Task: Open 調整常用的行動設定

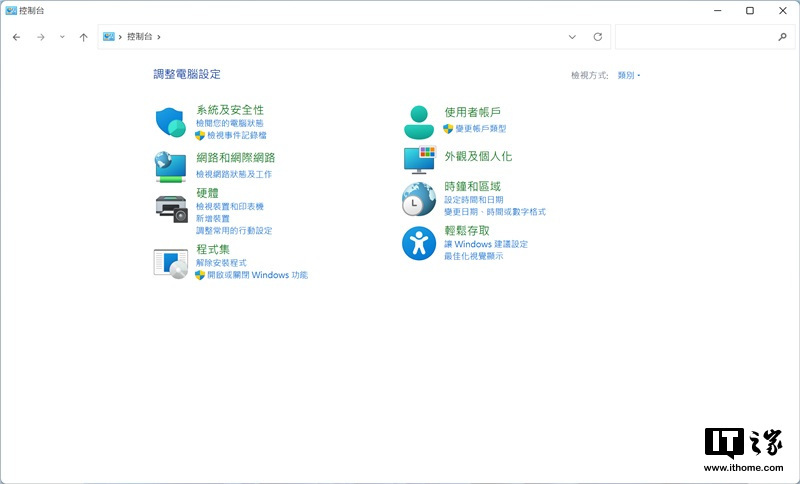Action: pyautogui.click(x=234, y=231)
